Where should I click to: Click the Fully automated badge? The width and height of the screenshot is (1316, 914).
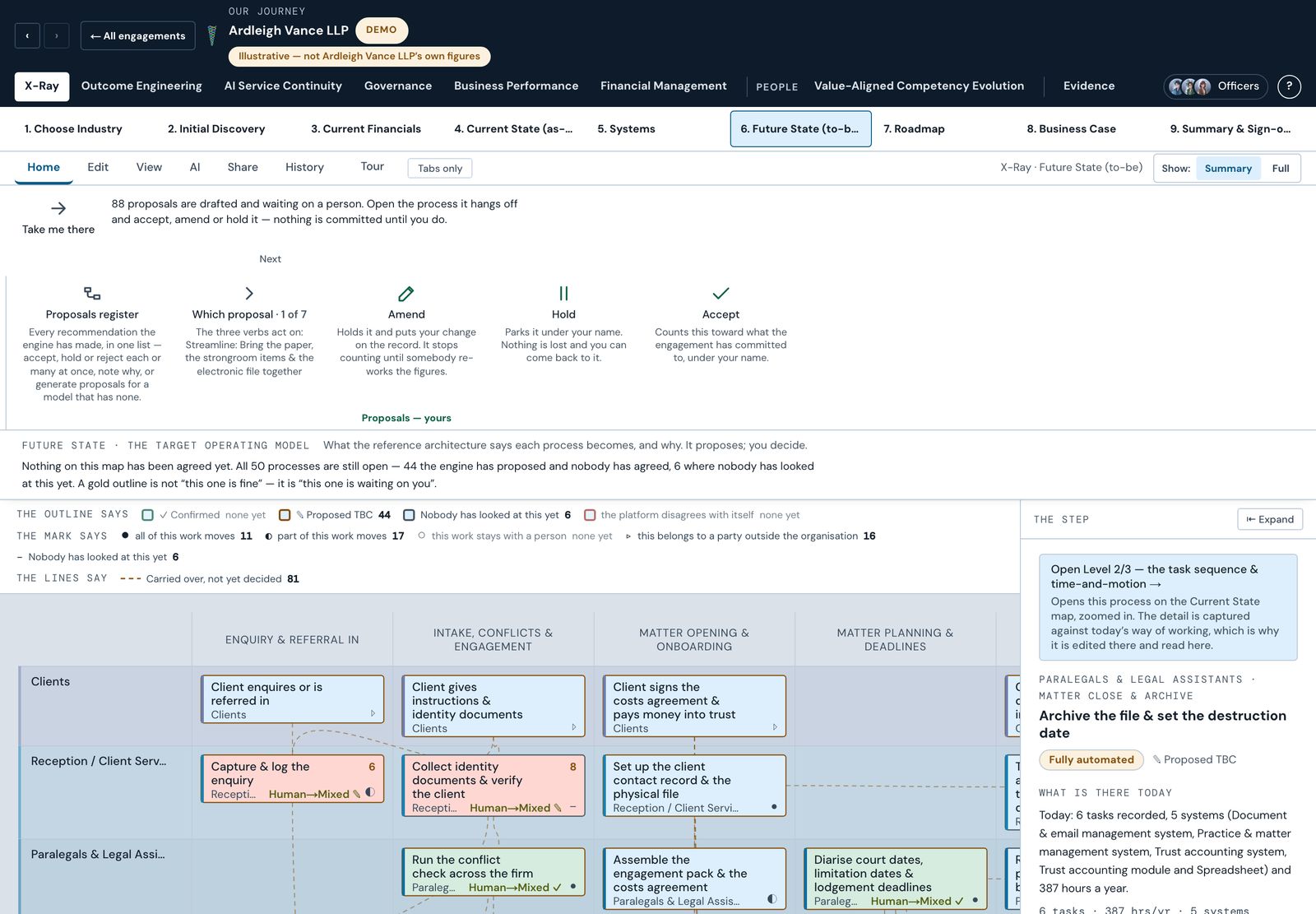point(1091,759)
